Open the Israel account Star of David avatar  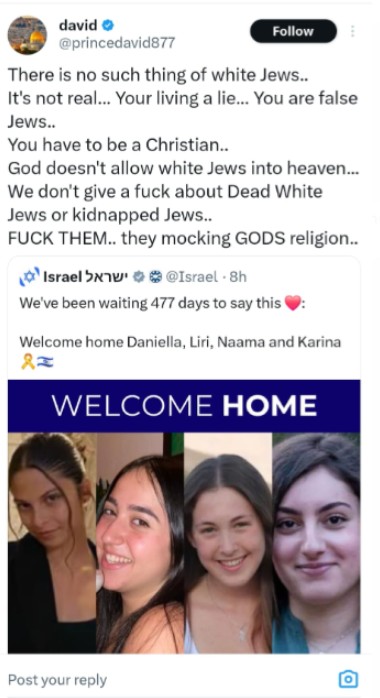[29, 277]
